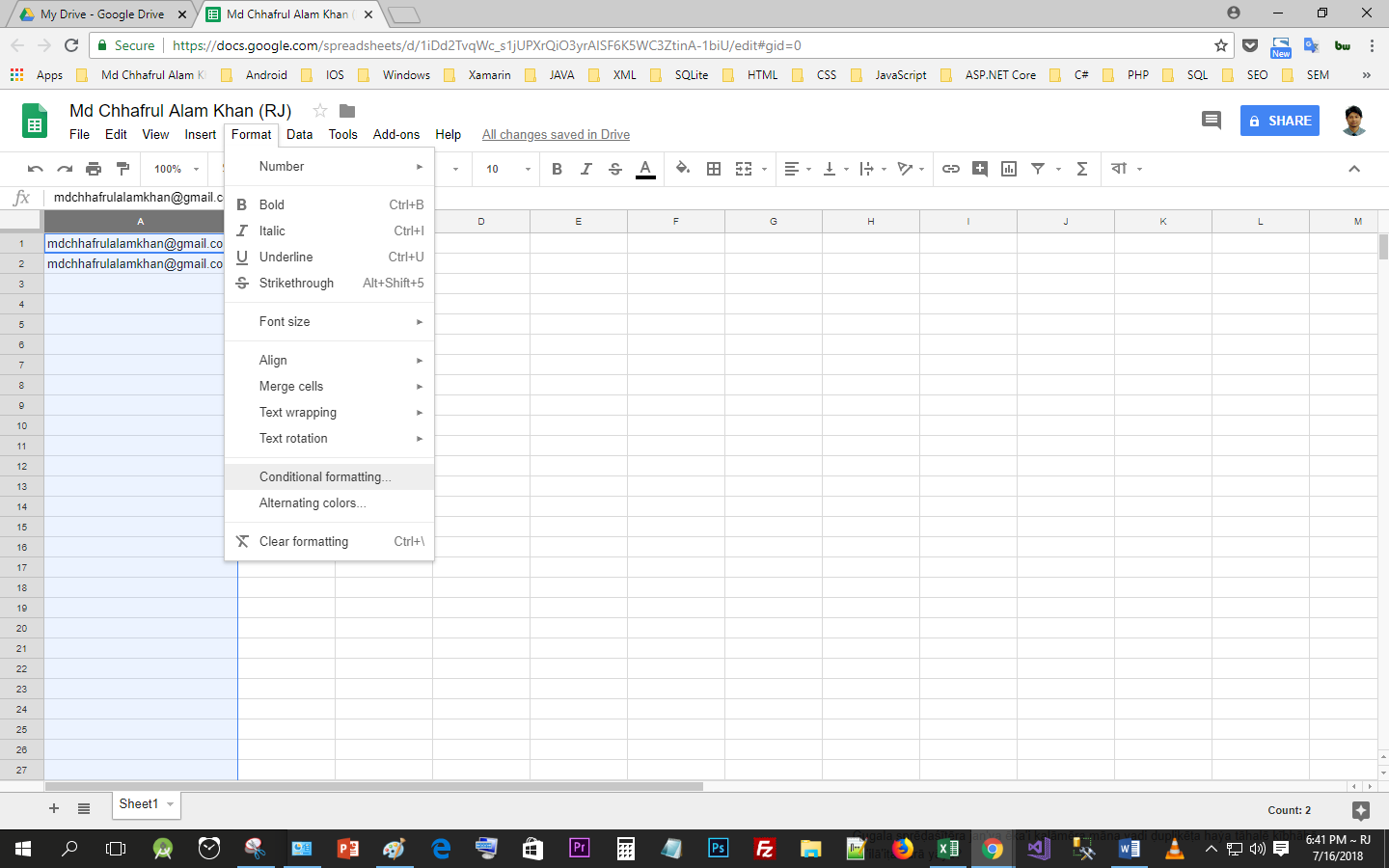This screenshot has width=1389, height=868.
Task: Open the text color picker
Action: coord(645,169)
